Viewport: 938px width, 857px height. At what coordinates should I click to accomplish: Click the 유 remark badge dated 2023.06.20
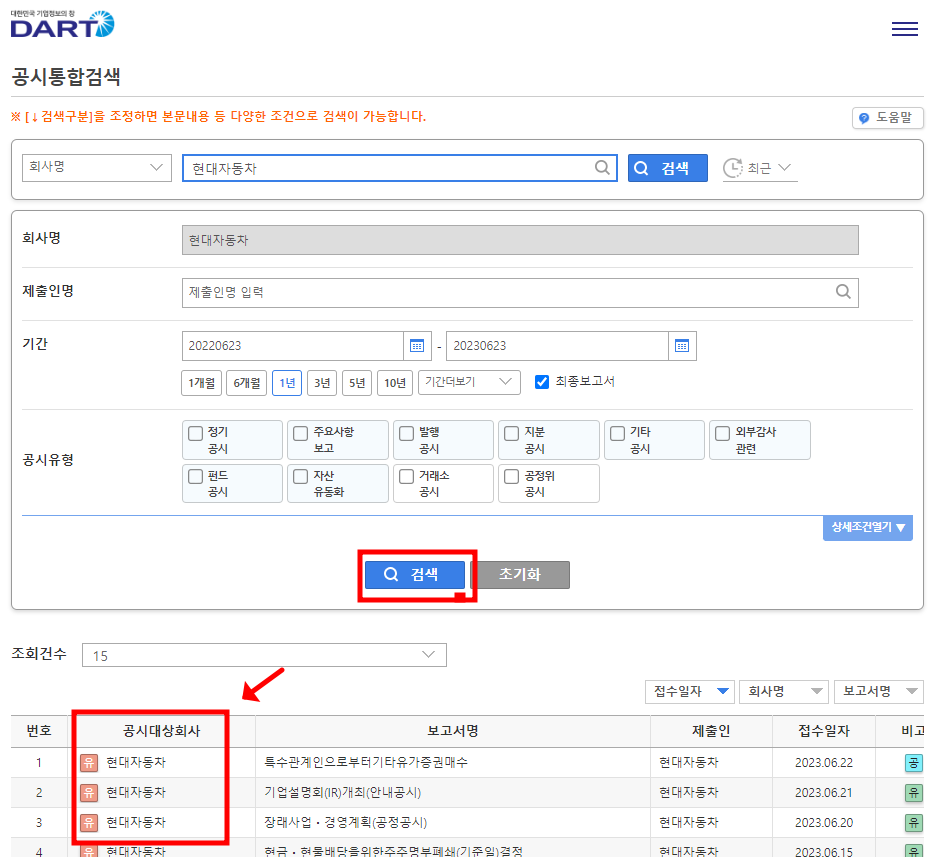coord(913,822)
